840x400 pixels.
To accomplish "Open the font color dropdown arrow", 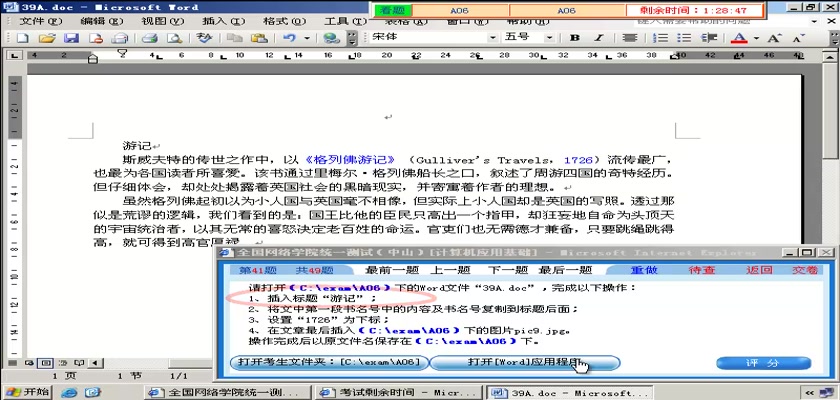I will pyautogui.click(x=756, y=38).
